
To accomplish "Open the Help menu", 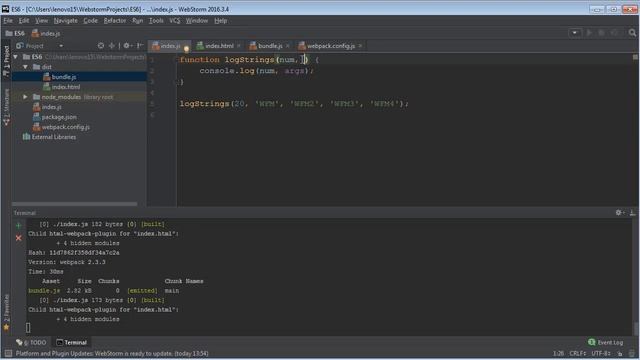I will point(220,20).
